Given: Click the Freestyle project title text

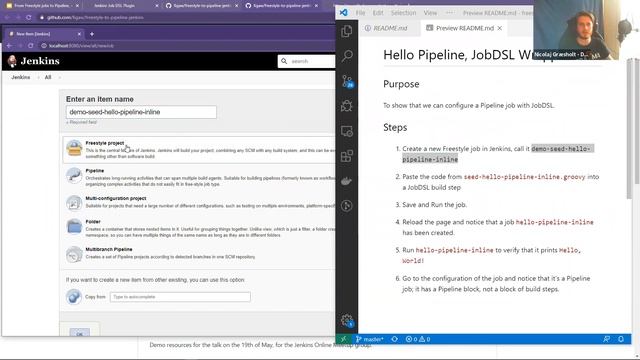Looking at the screenshot, I should click(x=105, y=143).
